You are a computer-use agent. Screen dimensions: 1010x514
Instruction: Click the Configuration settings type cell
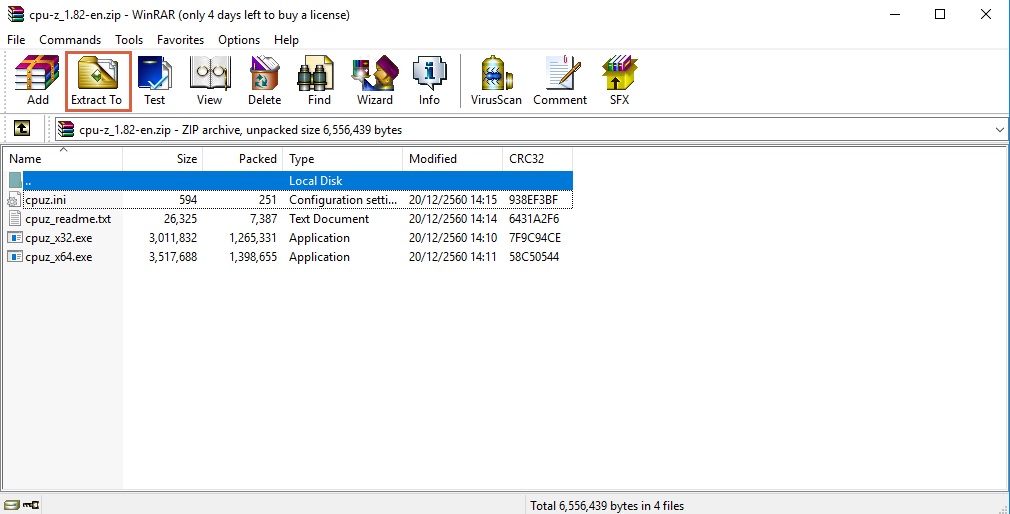point(343,200)
